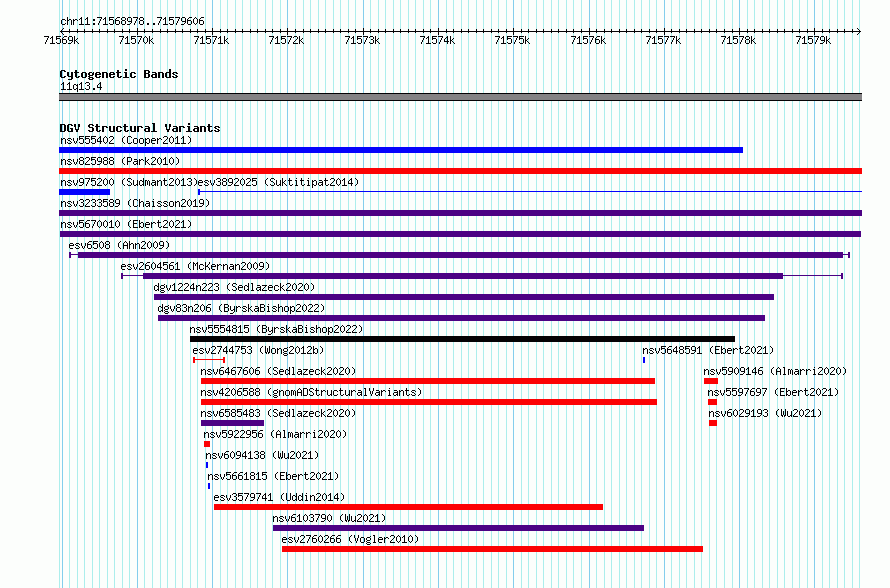
Task: Select the nsv6103790 (Wu2021) purple bar
Action: [x=458, y=528]
